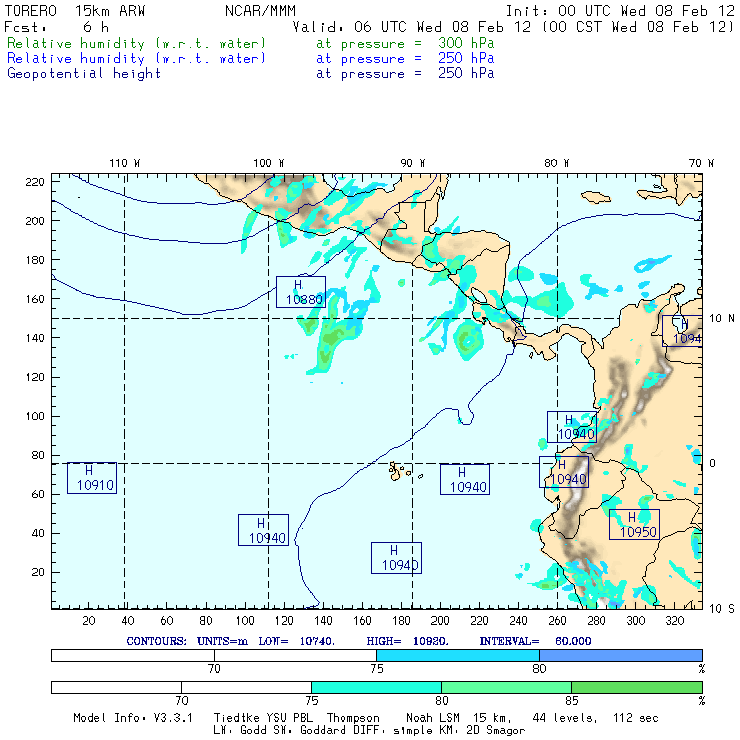Click the '110 W' longitude label
Viewport: 740px width, 740px height.
[x=125, y=163]
